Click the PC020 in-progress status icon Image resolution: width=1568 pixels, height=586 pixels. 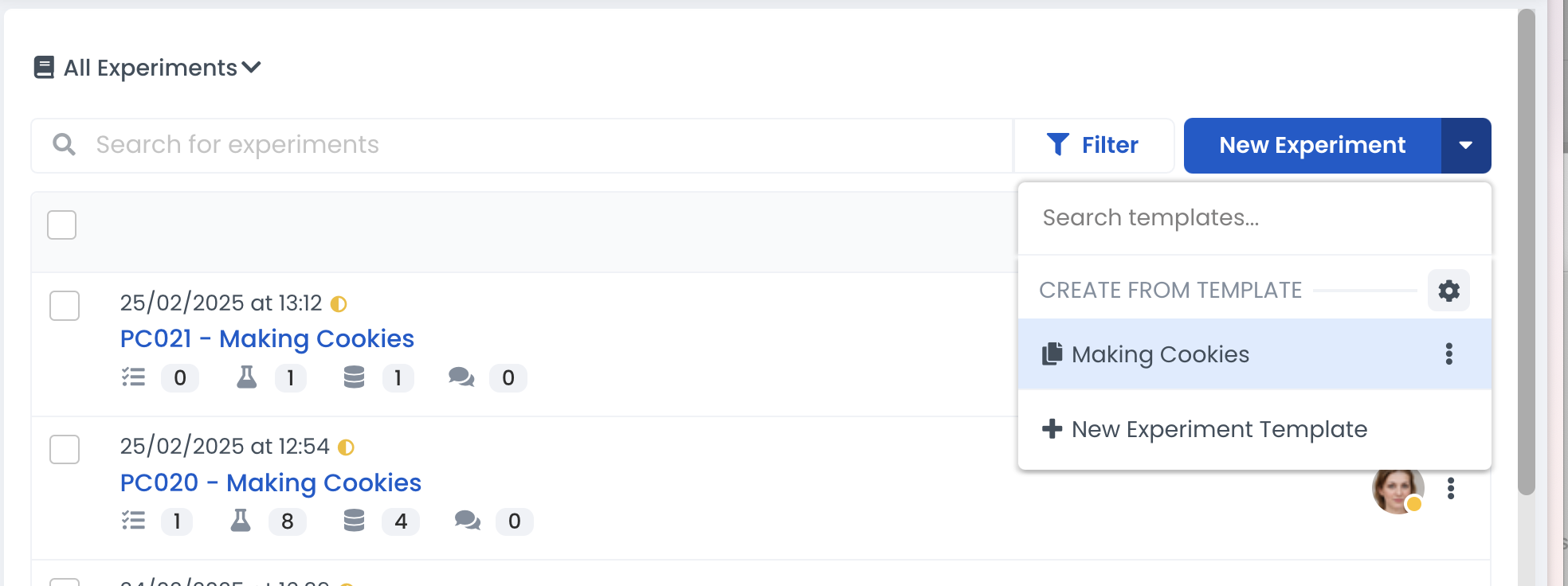point(346,447)
